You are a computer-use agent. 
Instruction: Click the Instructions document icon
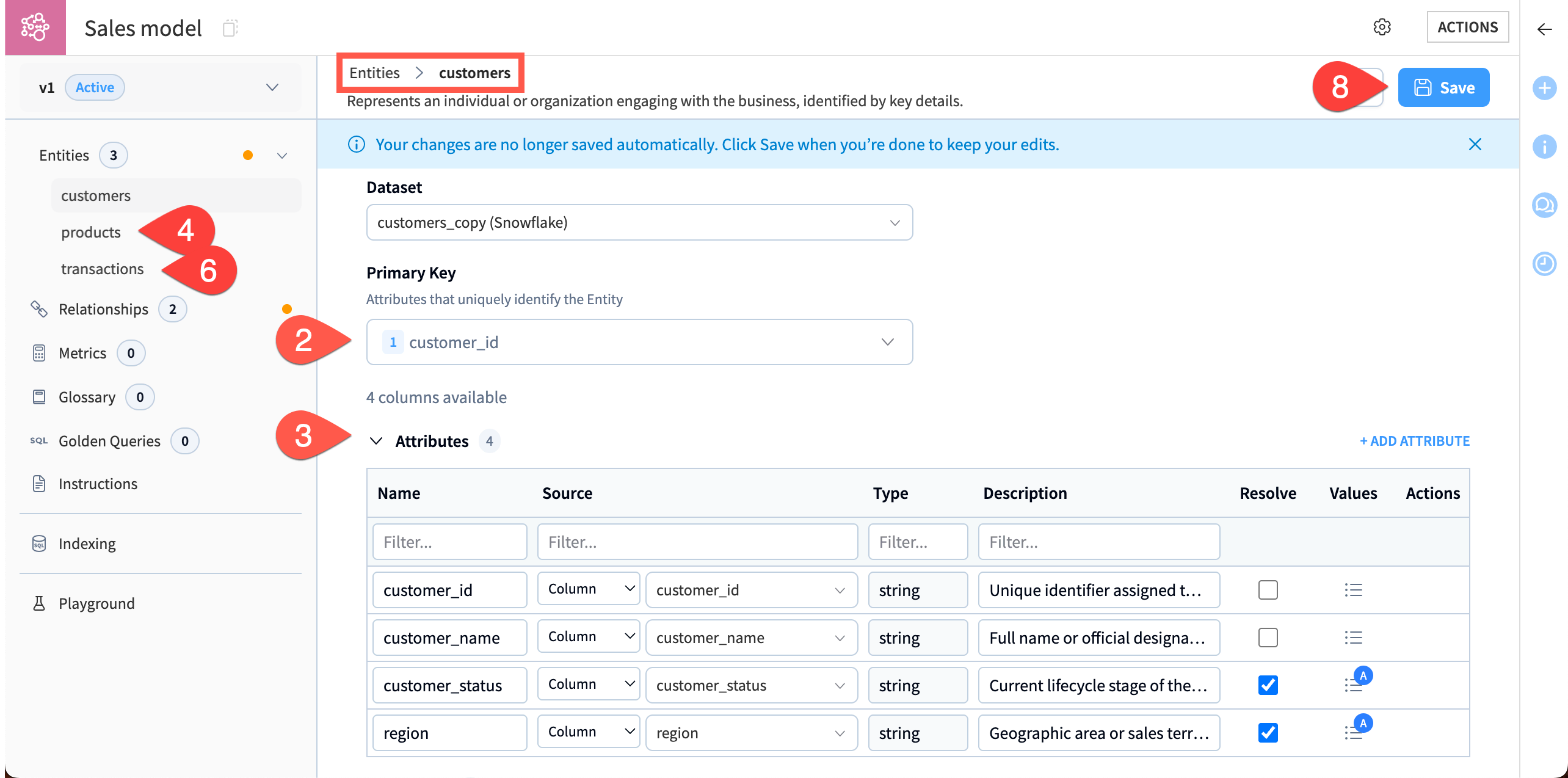(39, 484)
